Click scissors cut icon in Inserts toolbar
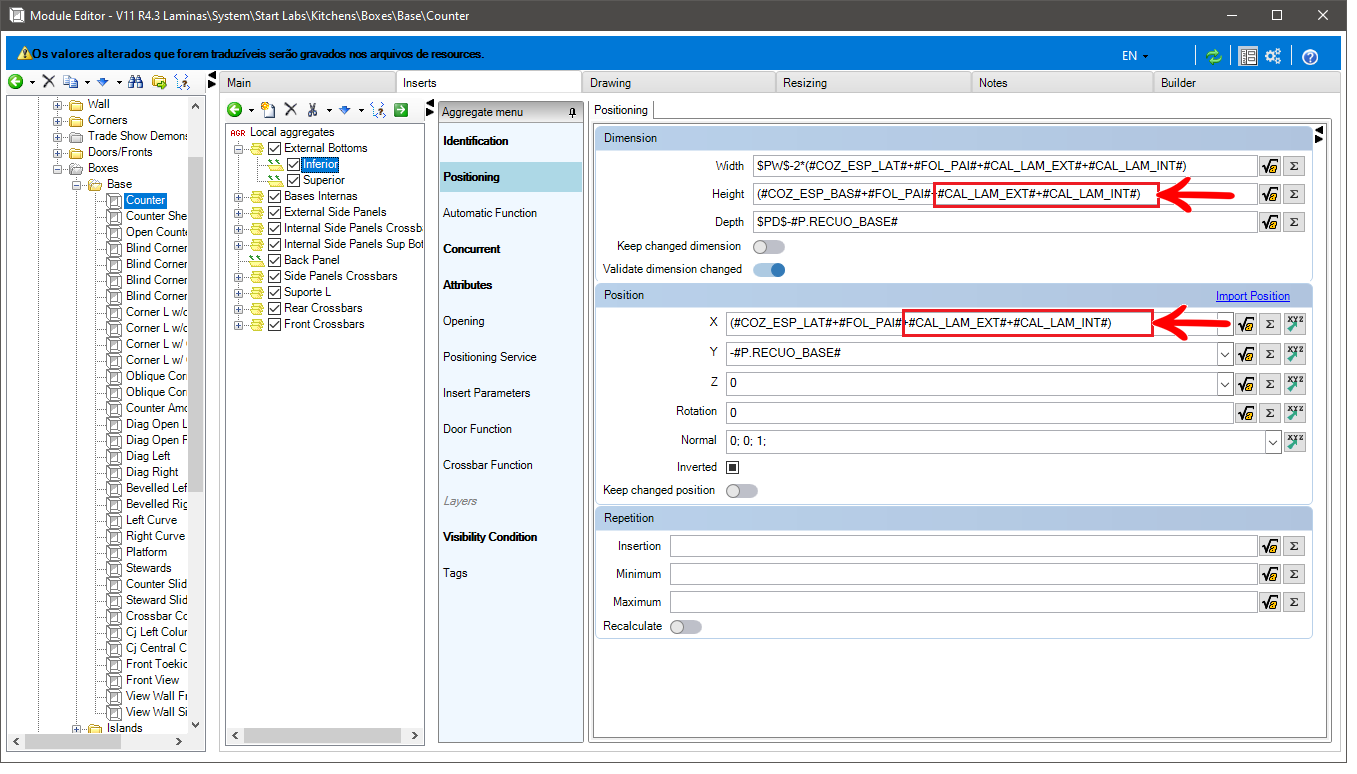The width and height of the screenshot is (1357, 774). pyautogui.click(x=312, y=110)
